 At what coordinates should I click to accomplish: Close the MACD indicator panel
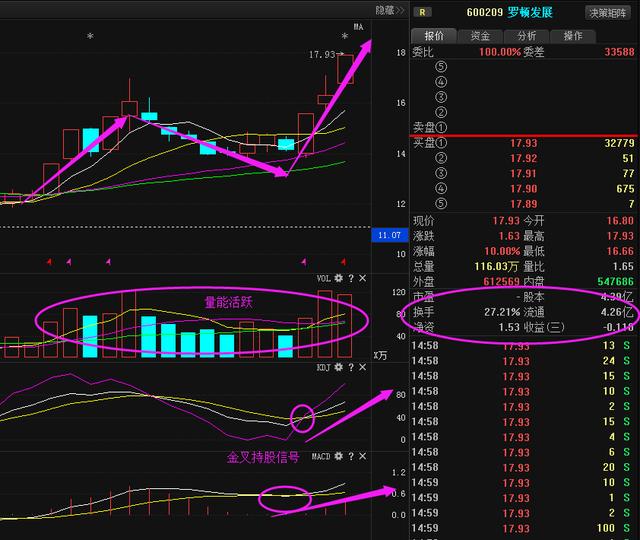362,456
